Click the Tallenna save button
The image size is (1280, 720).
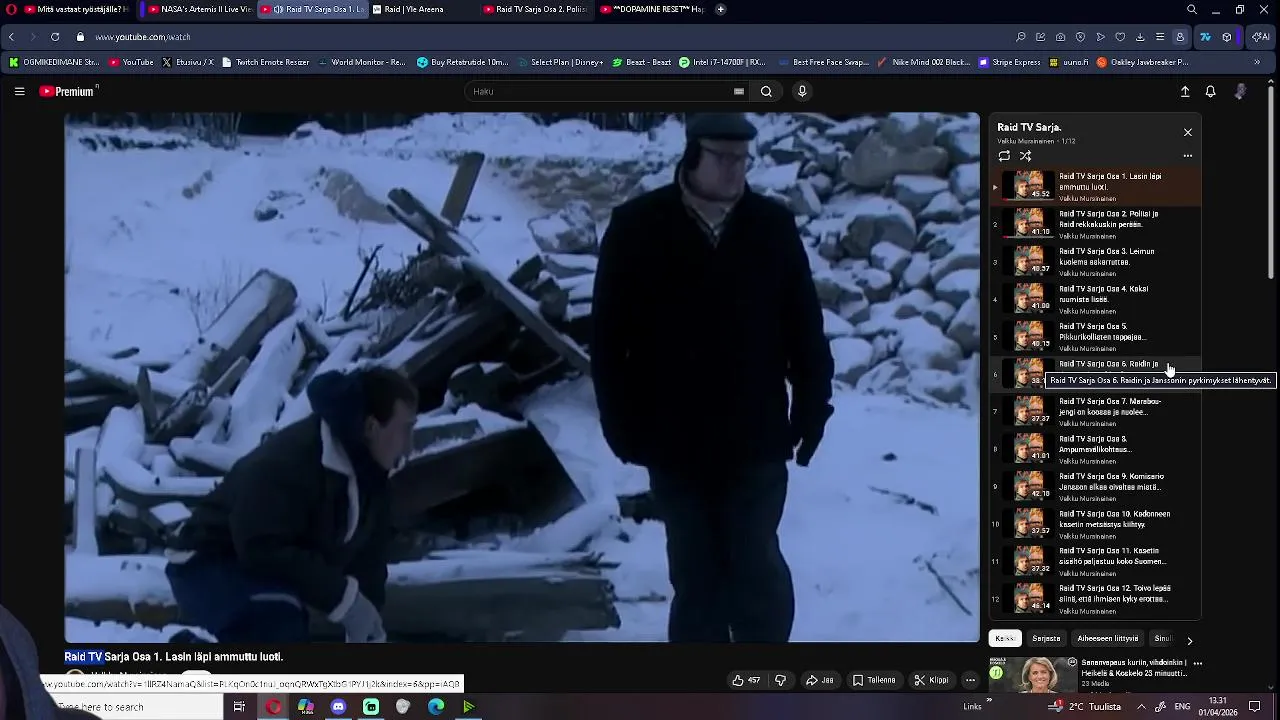[x=874, y=680]
